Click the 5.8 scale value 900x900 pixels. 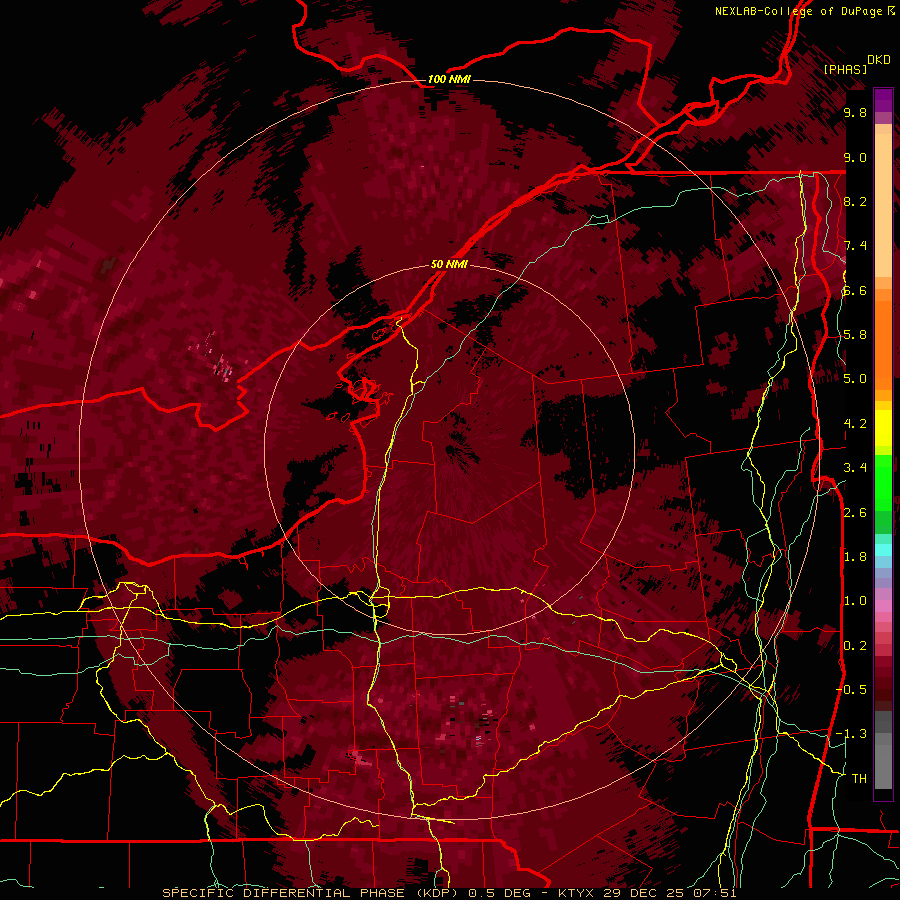855,335
